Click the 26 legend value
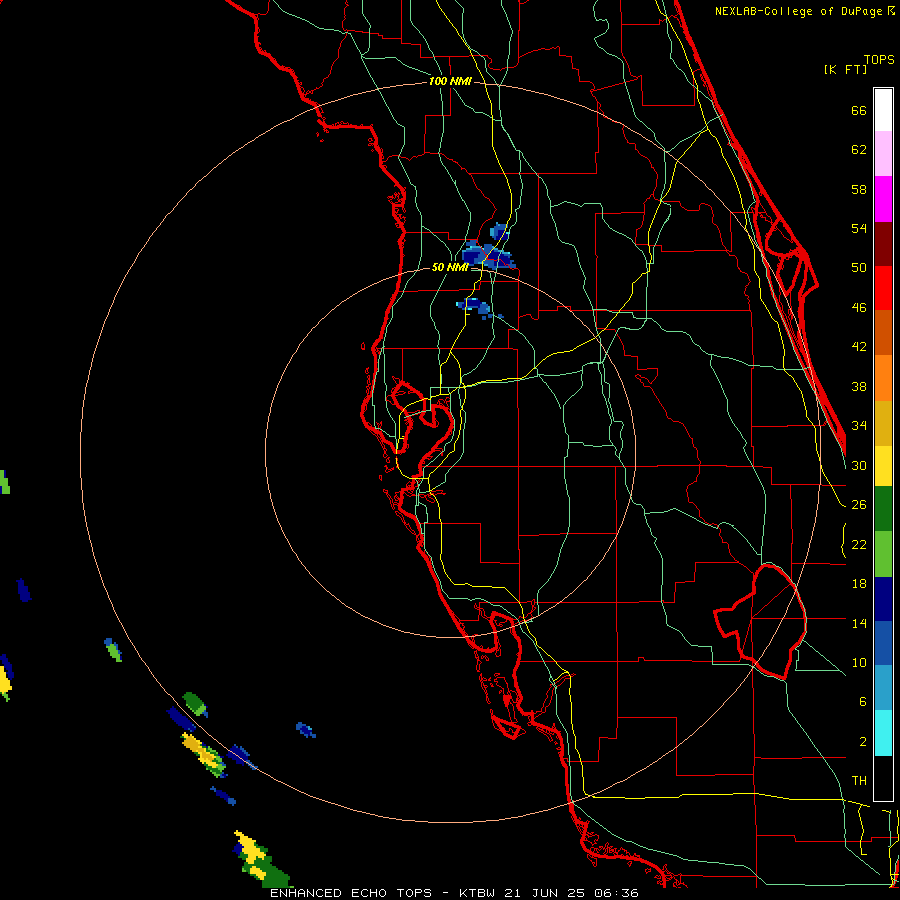This screenshot has width=900, height=900. tap(859, 505)
